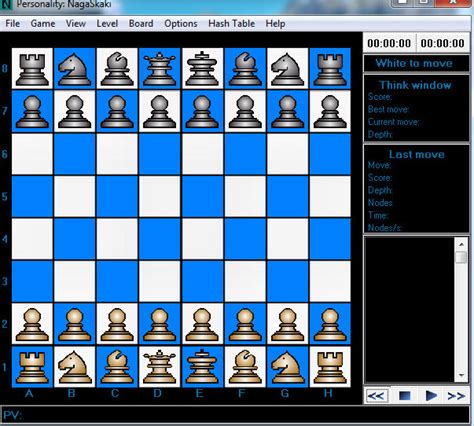The image size is (474, 426).
Task: Click the Last move heading
Action: (x=417, y=154)
